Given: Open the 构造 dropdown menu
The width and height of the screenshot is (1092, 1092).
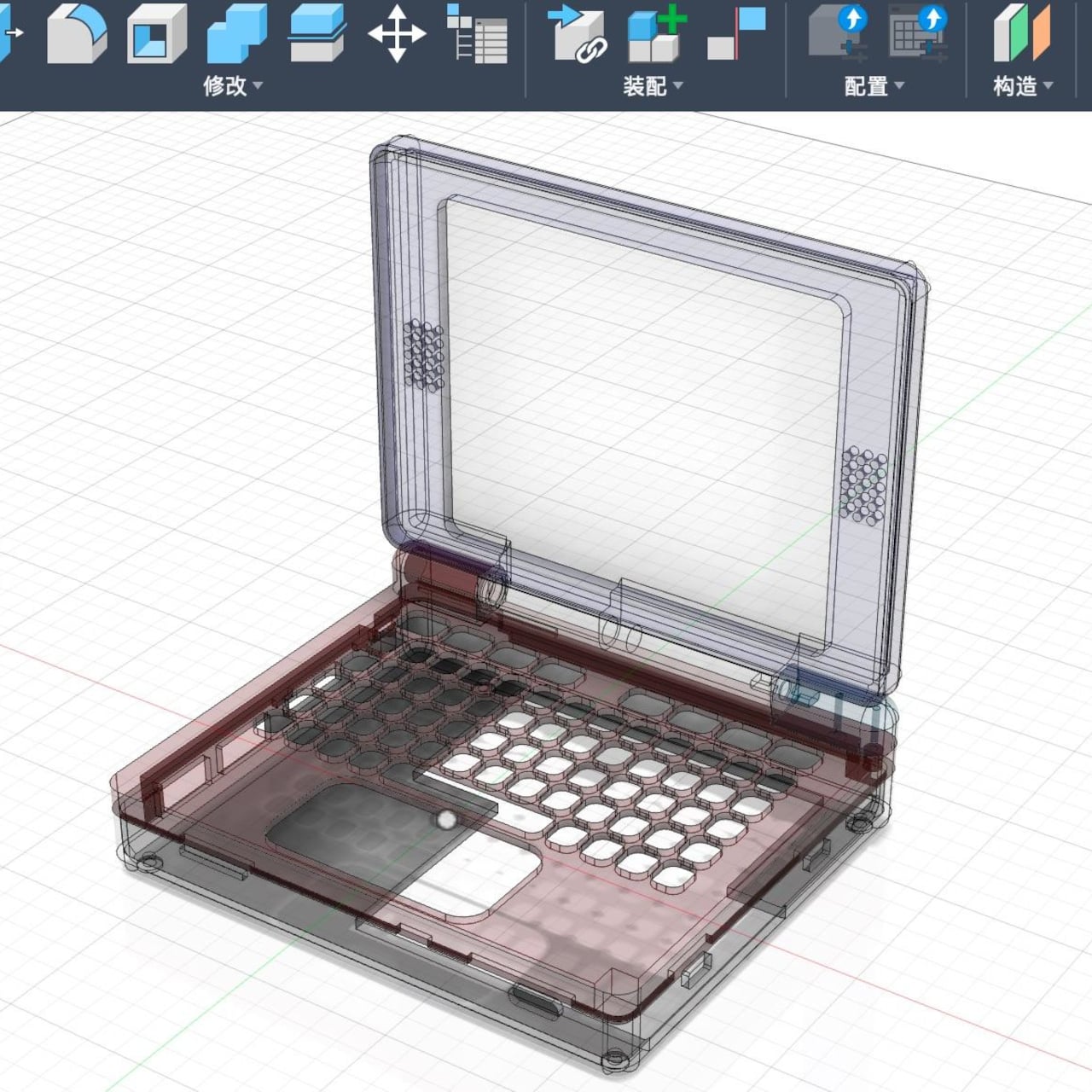Looking at the screenshot, I should (1023, 86).
